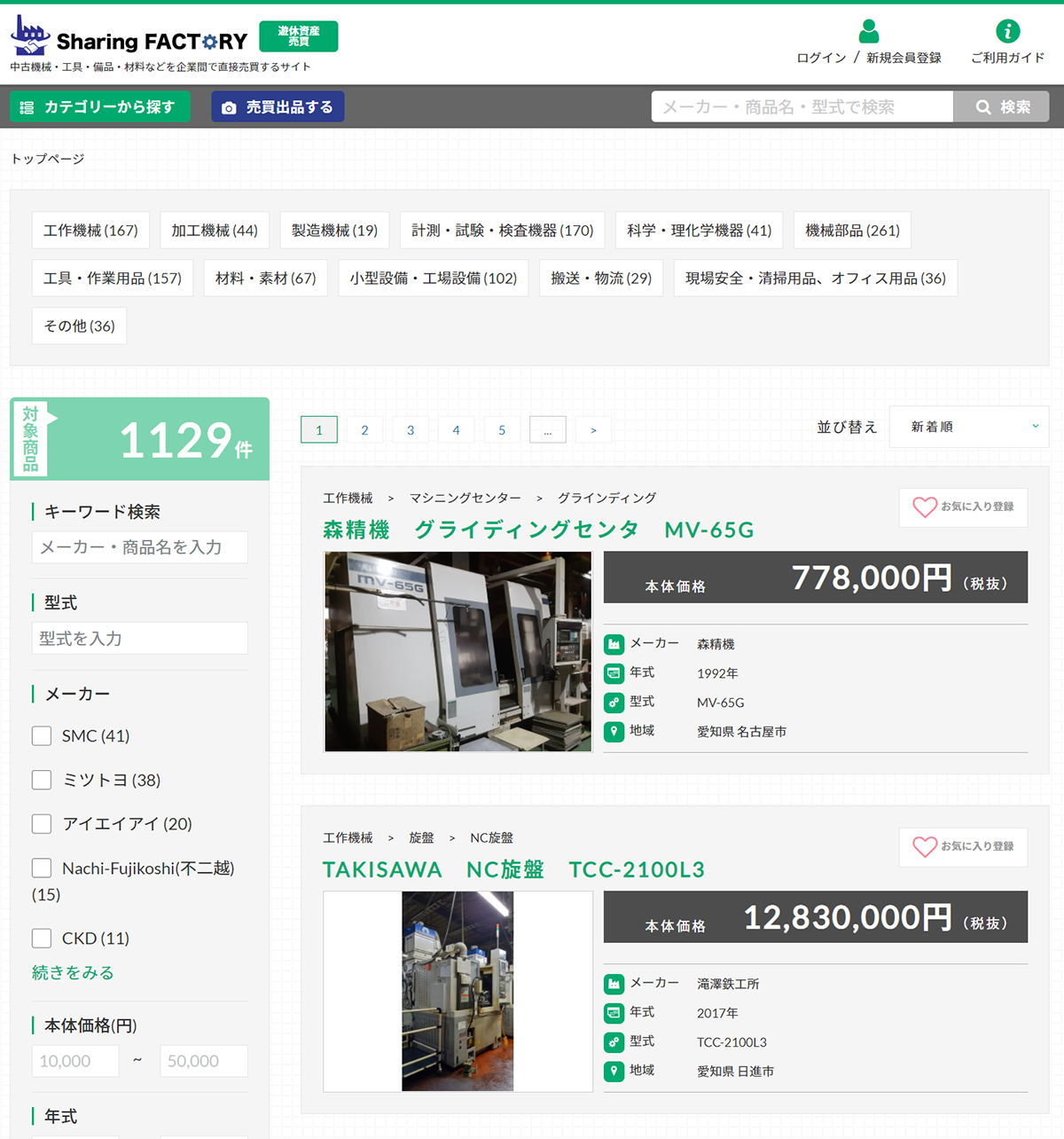Check the CKD (11) maker checkbox
Screen dimensions: 1064x1139
point(42,939)
